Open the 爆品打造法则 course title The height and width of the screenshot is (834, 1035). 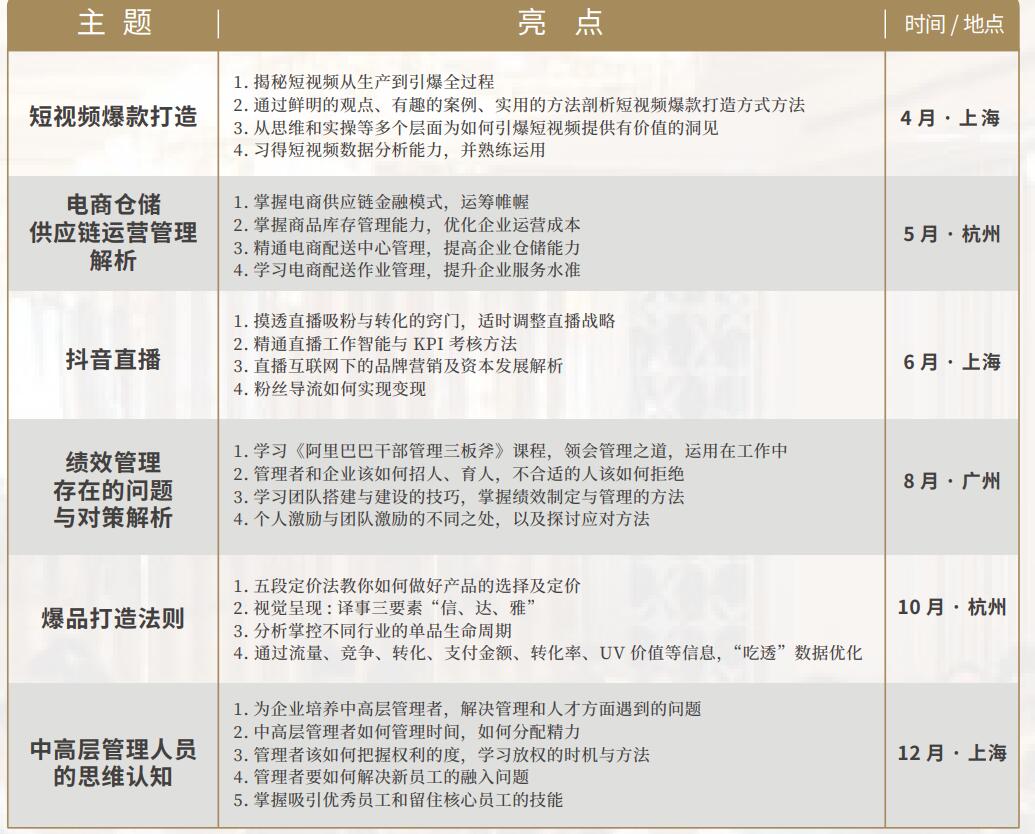pos(114,617)
